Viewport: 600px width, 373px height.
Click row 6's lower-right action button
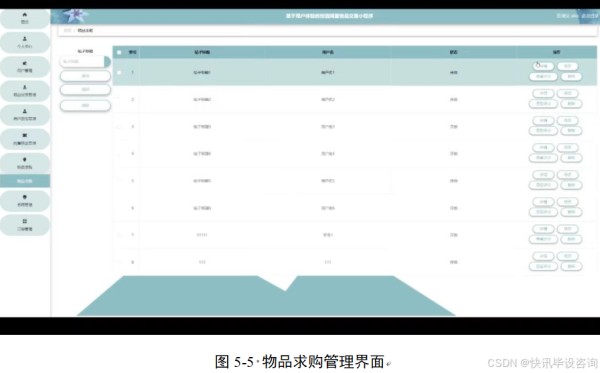click(x=571, y=212)
